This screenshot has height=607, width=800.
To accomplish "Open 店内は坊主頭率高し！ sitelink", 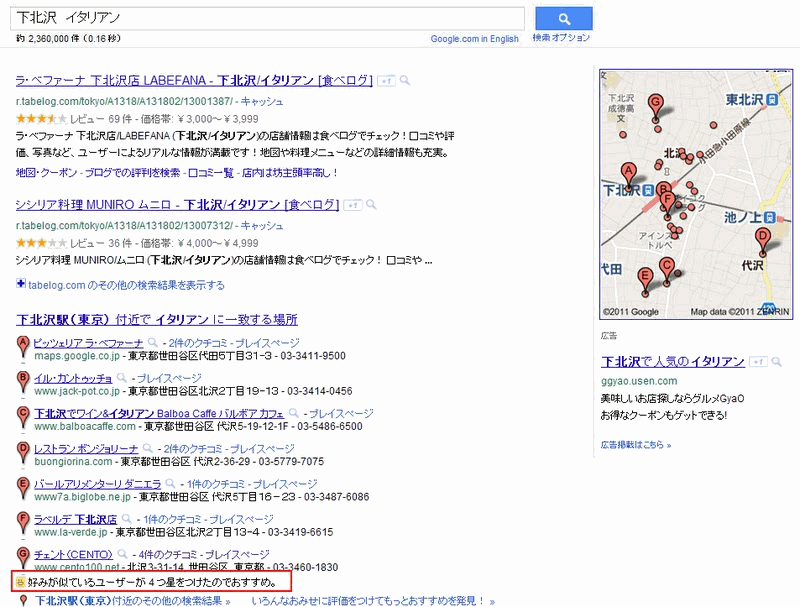I will click(290, 173).
